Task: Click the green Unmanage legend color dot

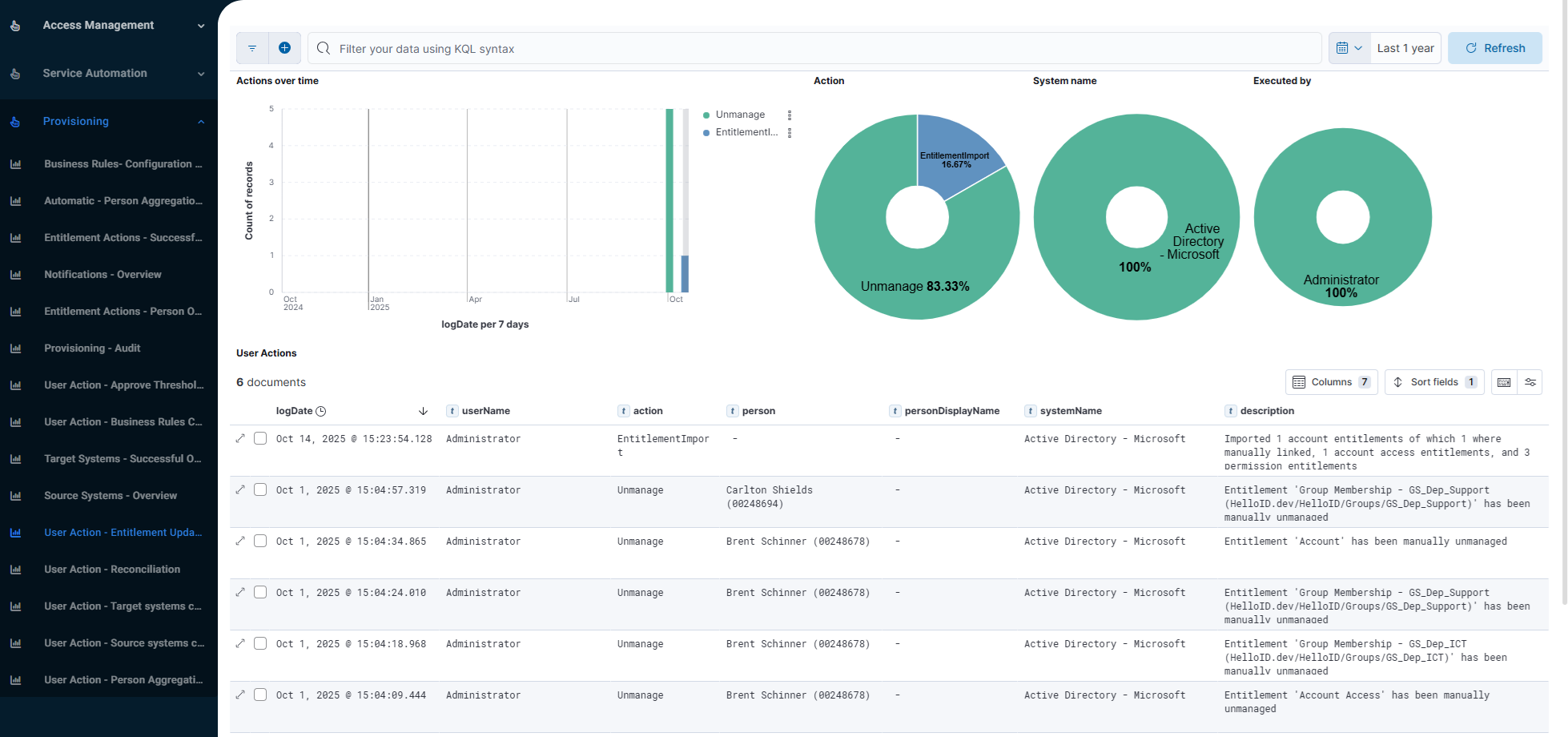Action: (x=706, y=115)
